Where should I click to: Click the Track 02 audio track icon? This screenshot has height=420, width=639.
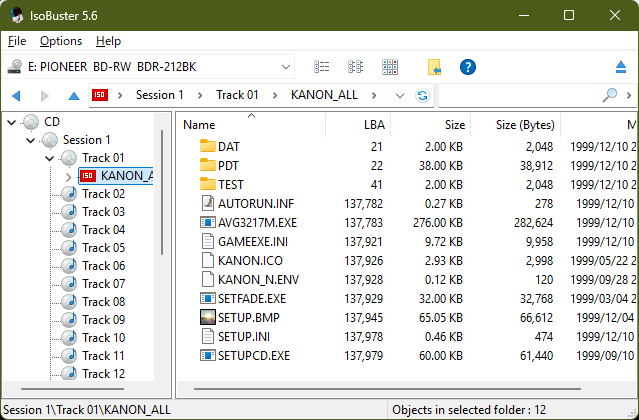[x=69, y=194]
